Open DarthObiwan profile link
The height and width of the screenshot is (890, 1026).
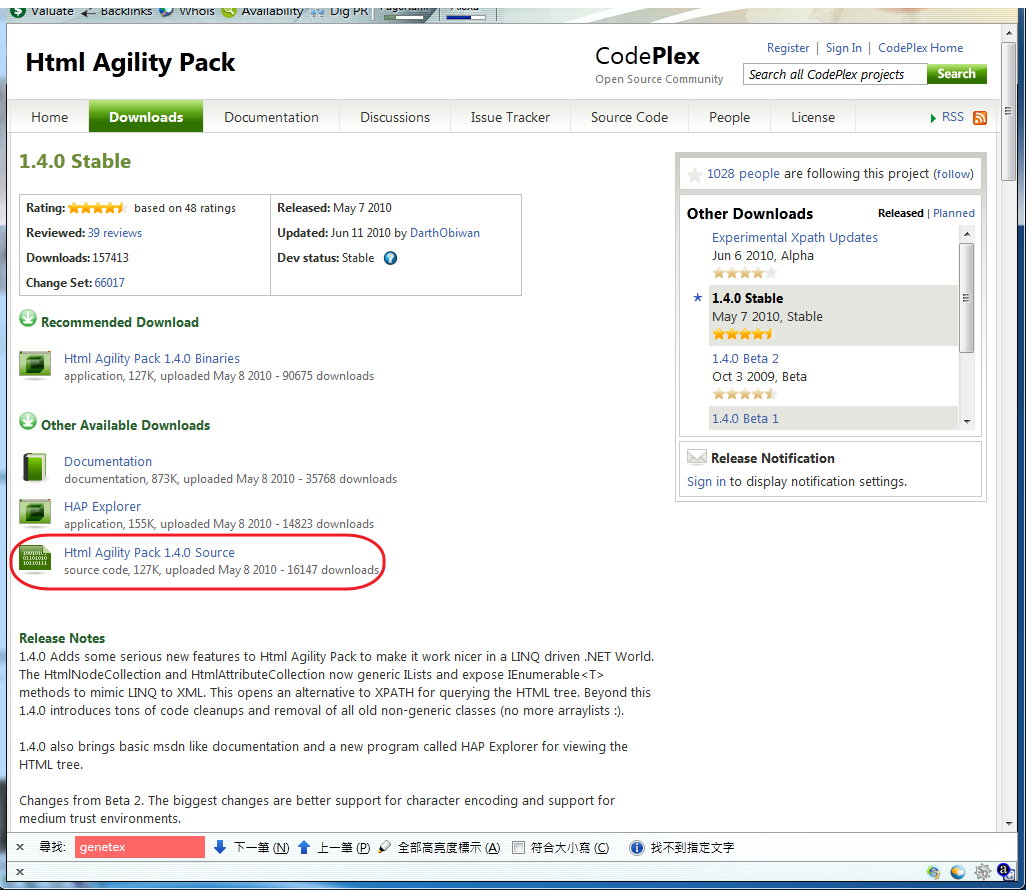click(444, 233)
